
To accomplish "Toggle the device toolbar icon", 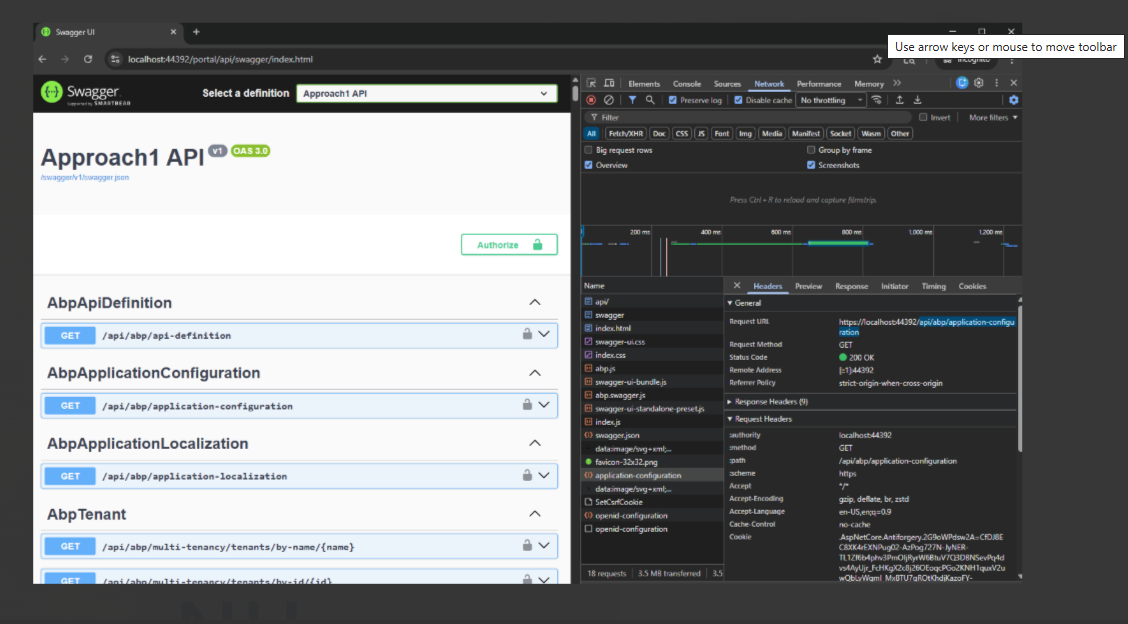I will click(x=608, y=84).
